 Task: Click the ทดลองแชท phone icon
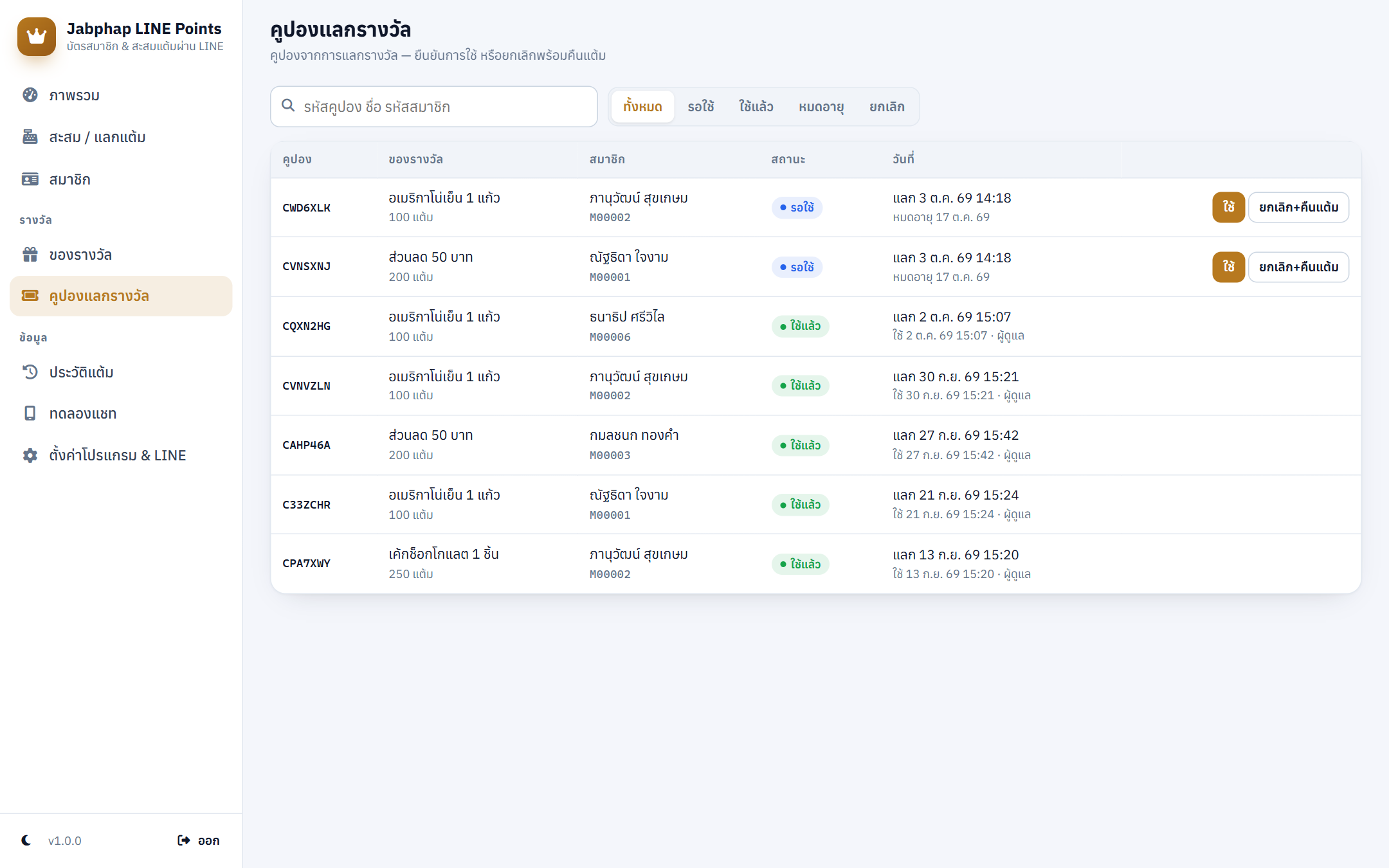pyautogui.click(x=30, y=413)
